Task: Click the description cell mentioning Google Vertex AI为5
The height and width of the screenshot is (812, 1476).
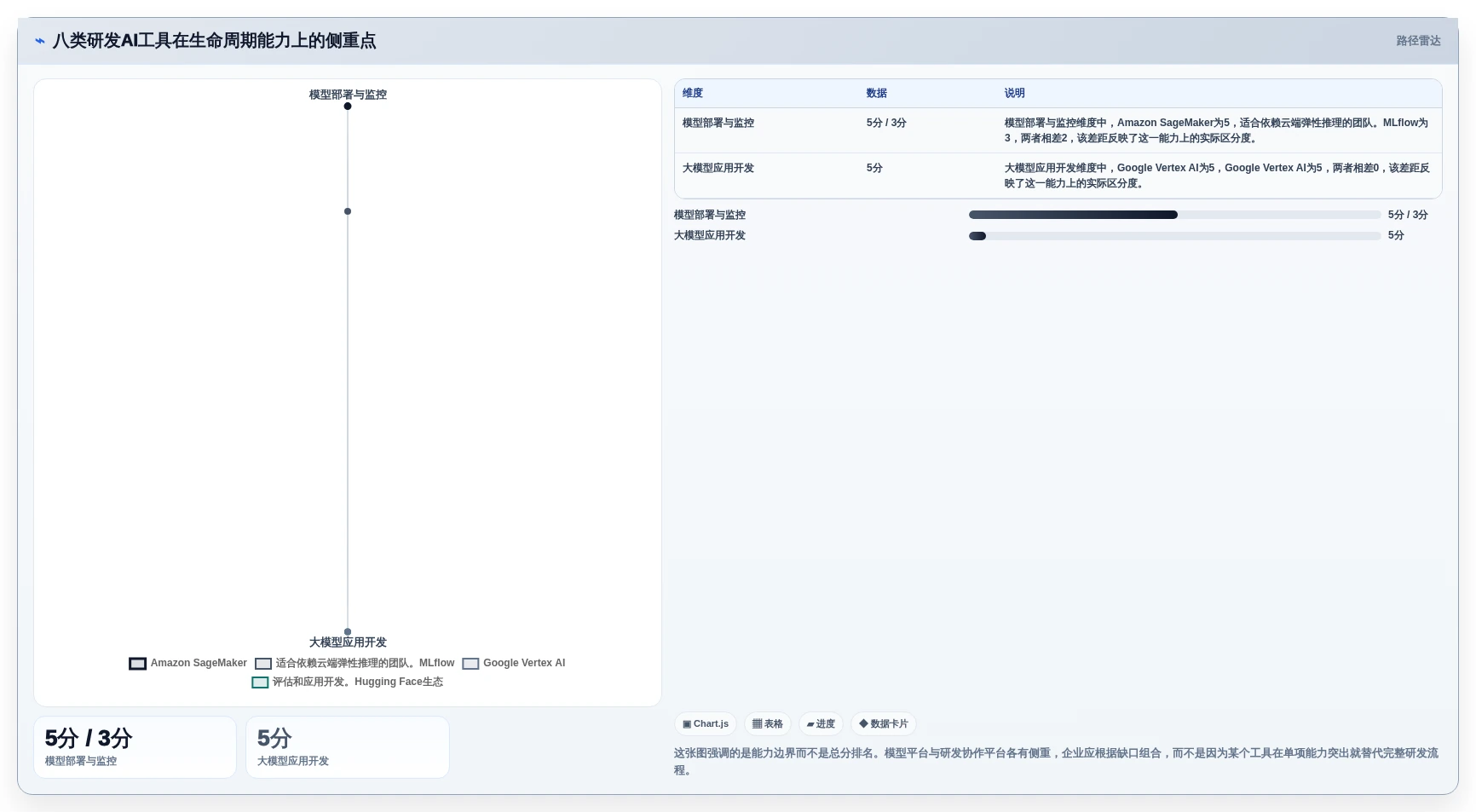Action: coord(1219,176)
